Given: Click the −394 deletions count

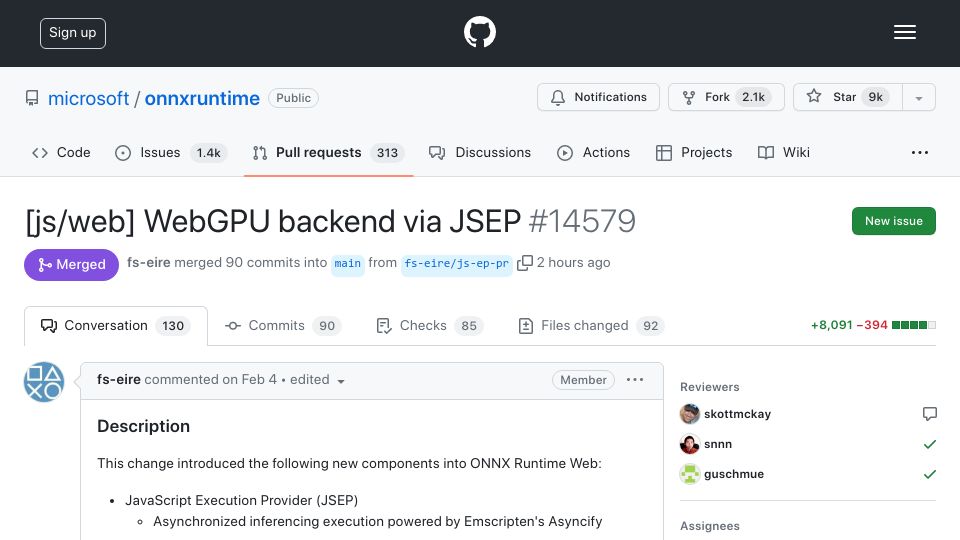Looking at the screenshot, I should [x=872, y=325].
